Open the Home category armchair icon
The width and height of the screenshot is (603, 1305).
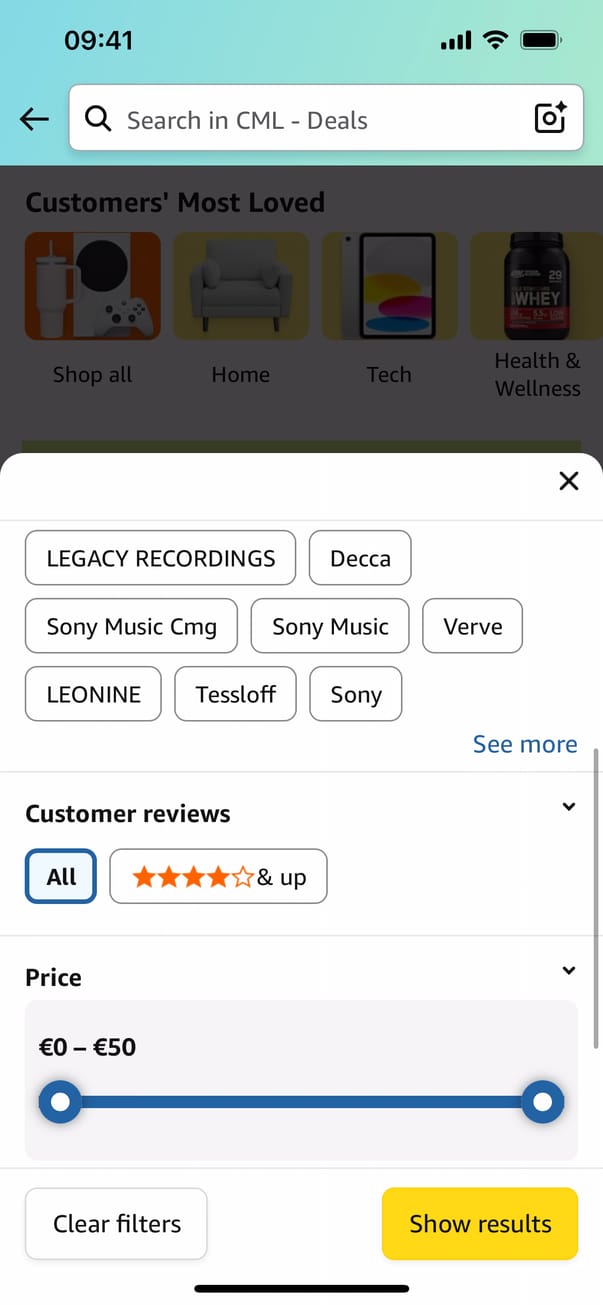(x=240, y=287)
